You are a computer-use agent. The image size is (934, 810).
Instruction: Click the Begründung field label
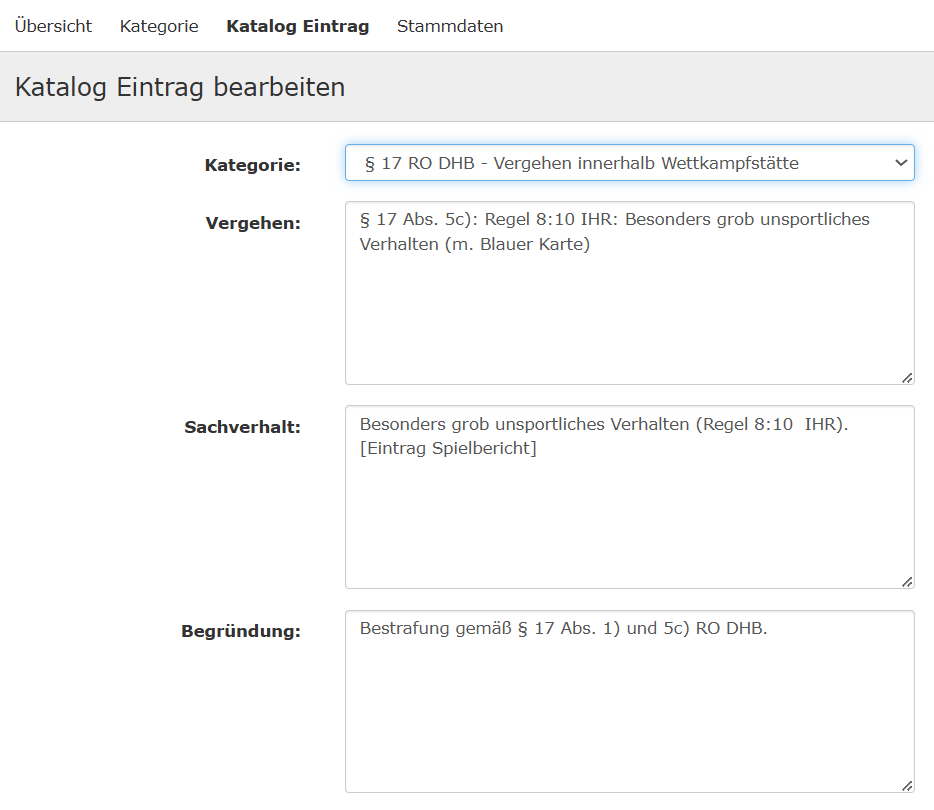point(241,631)
